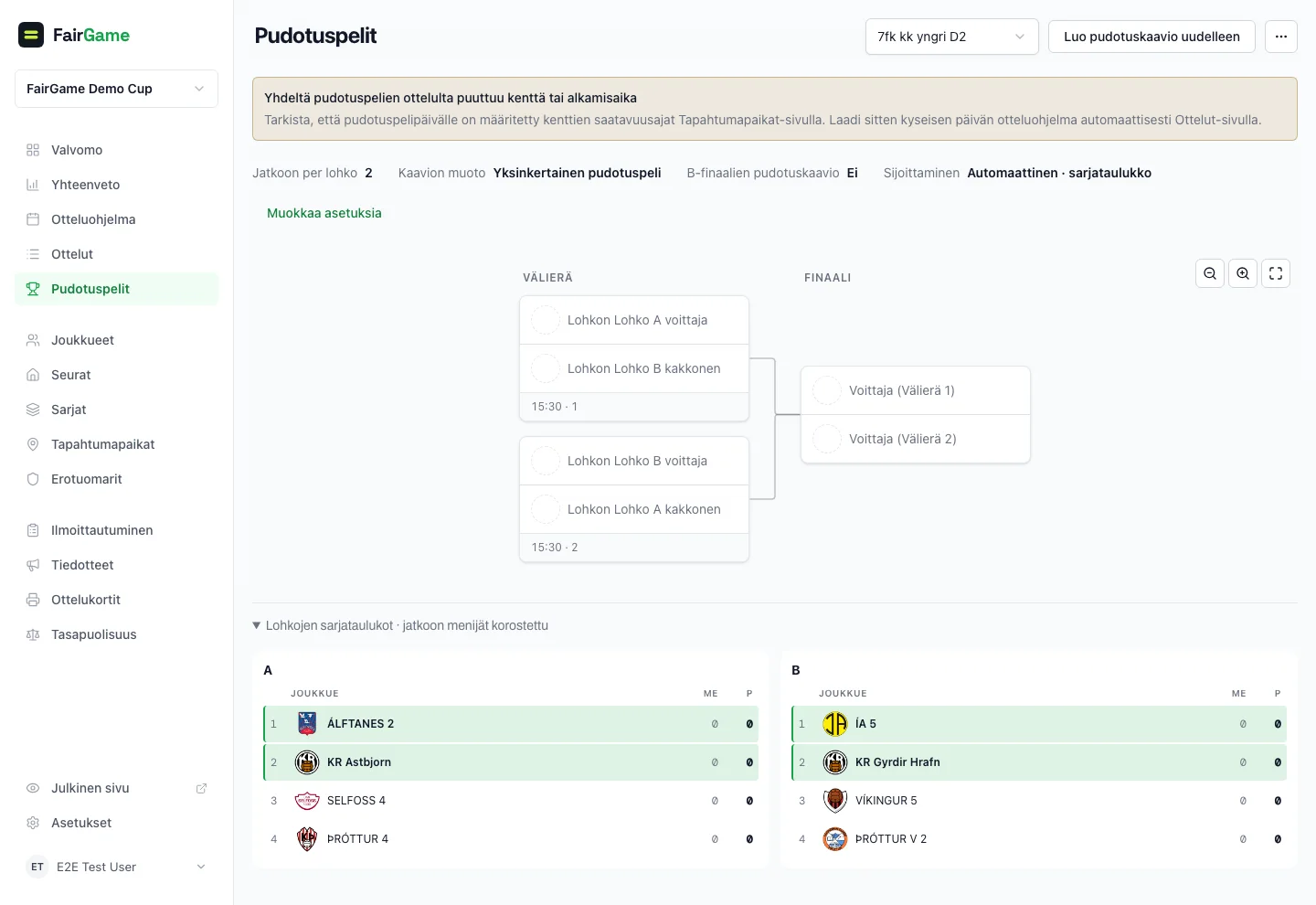1316x905 pixels.
Task: Select Ottelut in the sidebar
Action: pyautogui.click(x=116, y=254)
